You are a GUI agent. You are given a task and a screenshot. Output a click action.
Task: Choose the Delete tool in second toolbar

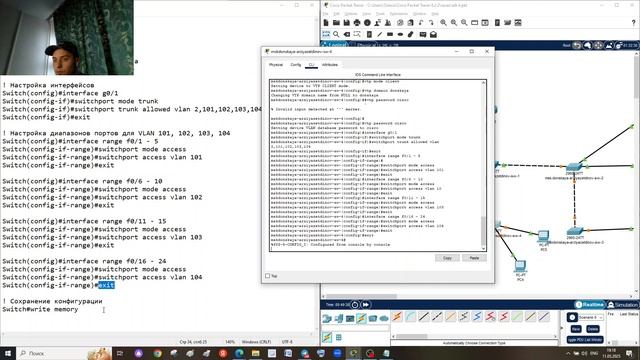pos(347,34)
